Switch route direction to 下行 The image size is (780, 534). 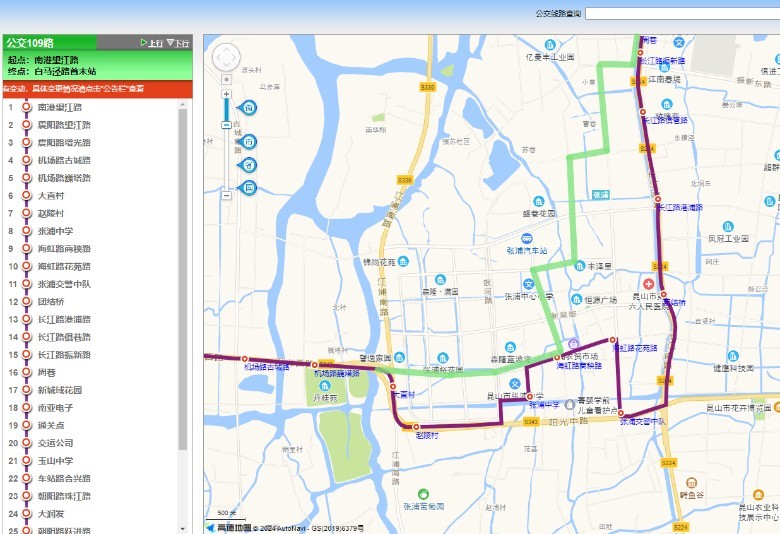tap(178, 43)
